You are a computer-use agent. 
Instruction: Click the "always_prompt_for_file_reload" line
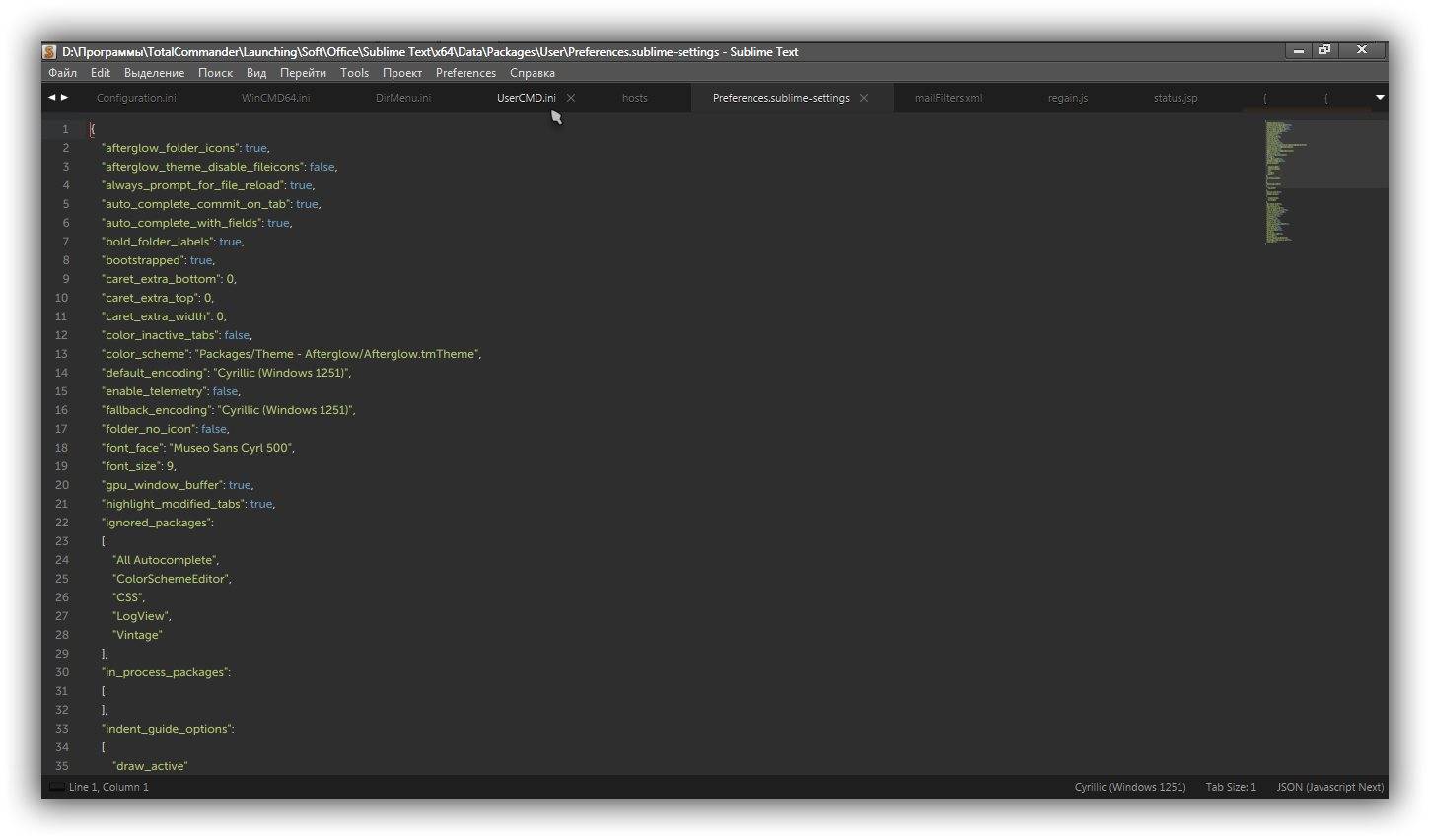coord(208,185)
